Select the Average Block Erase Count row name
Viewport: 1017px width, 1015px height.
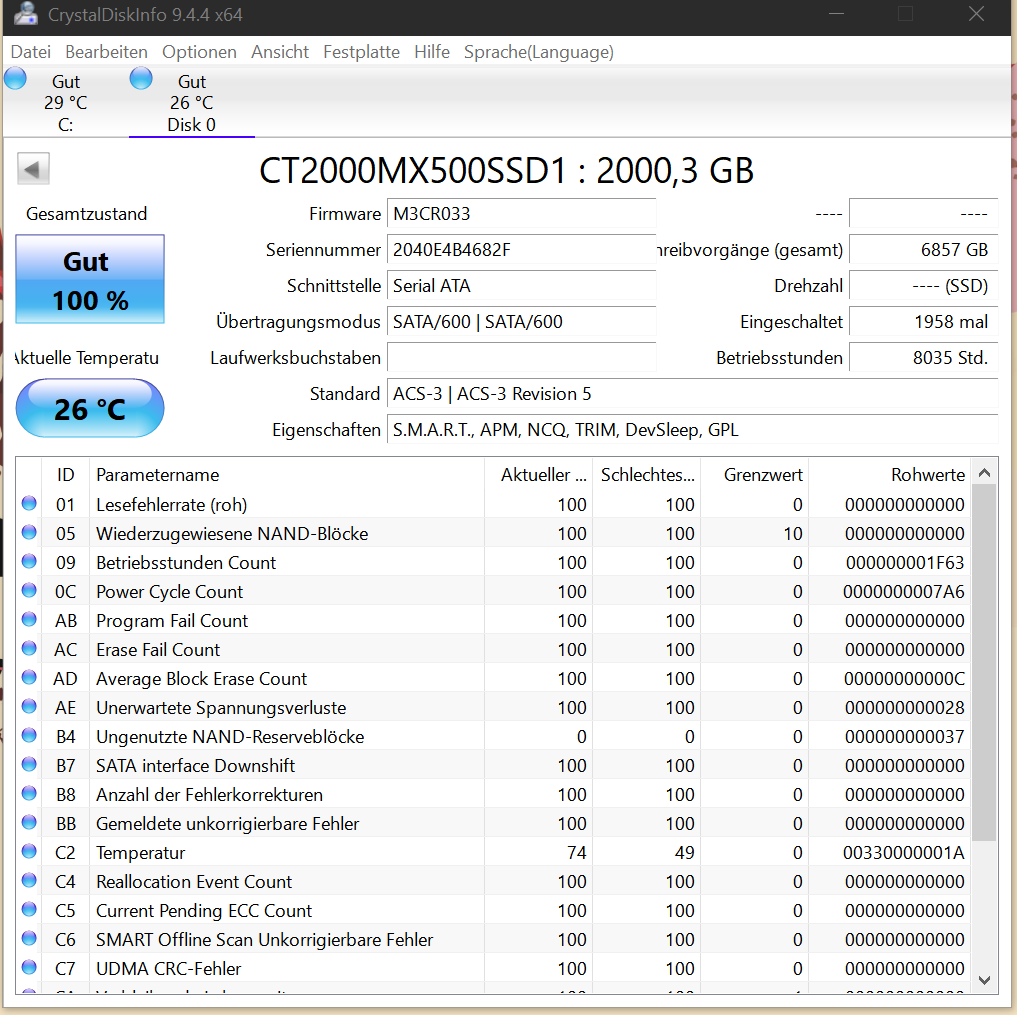coord(201,678)
